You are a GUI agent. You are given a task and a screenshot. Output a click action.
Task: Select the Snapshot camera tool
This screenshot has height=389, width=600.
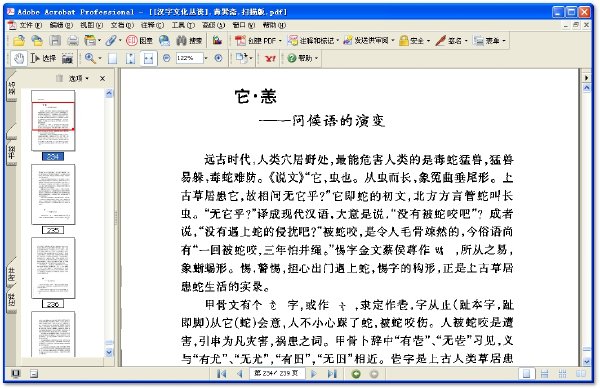pos(67,58)
